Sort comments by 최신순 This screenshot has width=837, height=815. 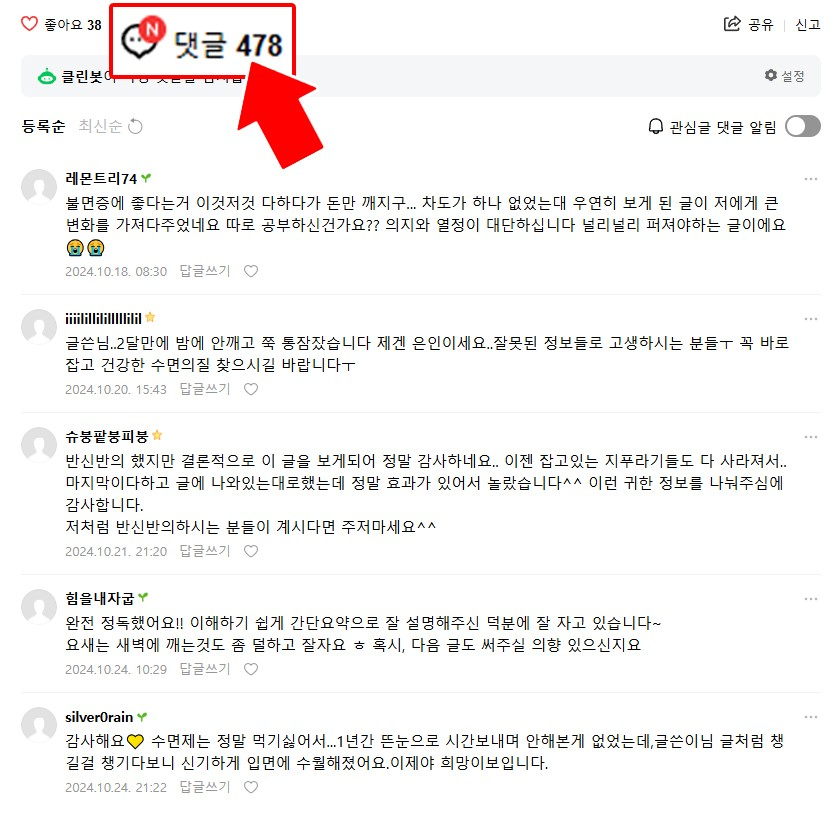point(100,126)
